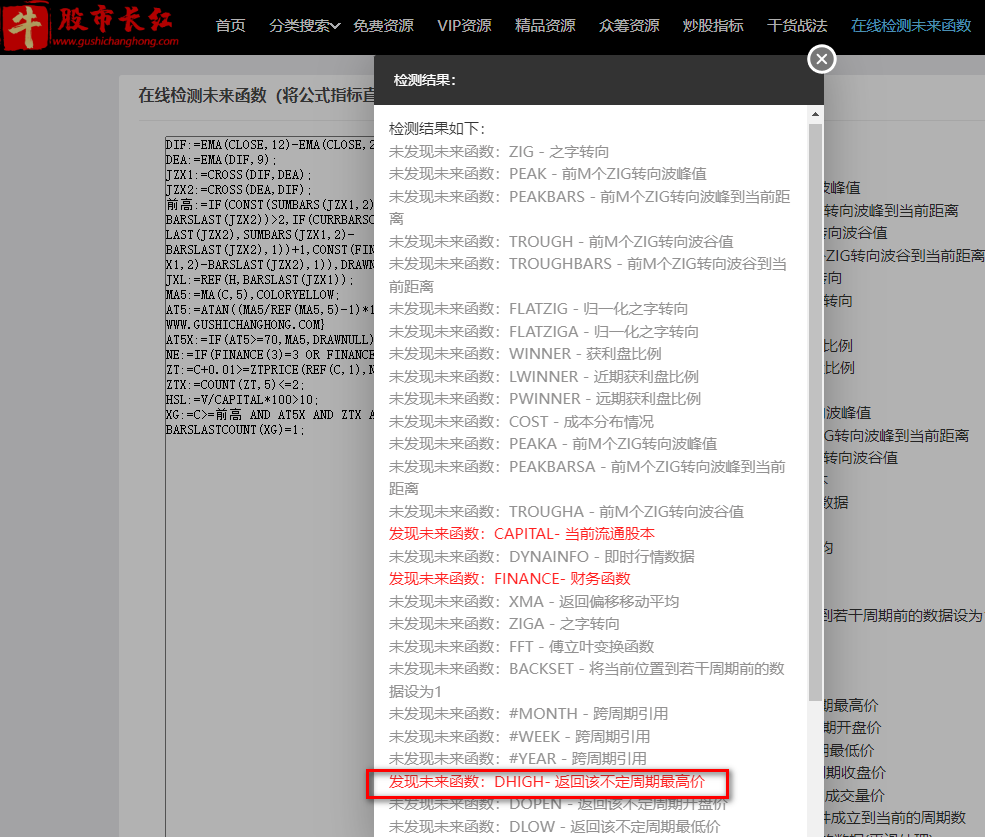This screenshot has height=837, width=985.
Task: Click the PEAKBARSA result line
Action: pyautogui.click(x=587, y=478)
